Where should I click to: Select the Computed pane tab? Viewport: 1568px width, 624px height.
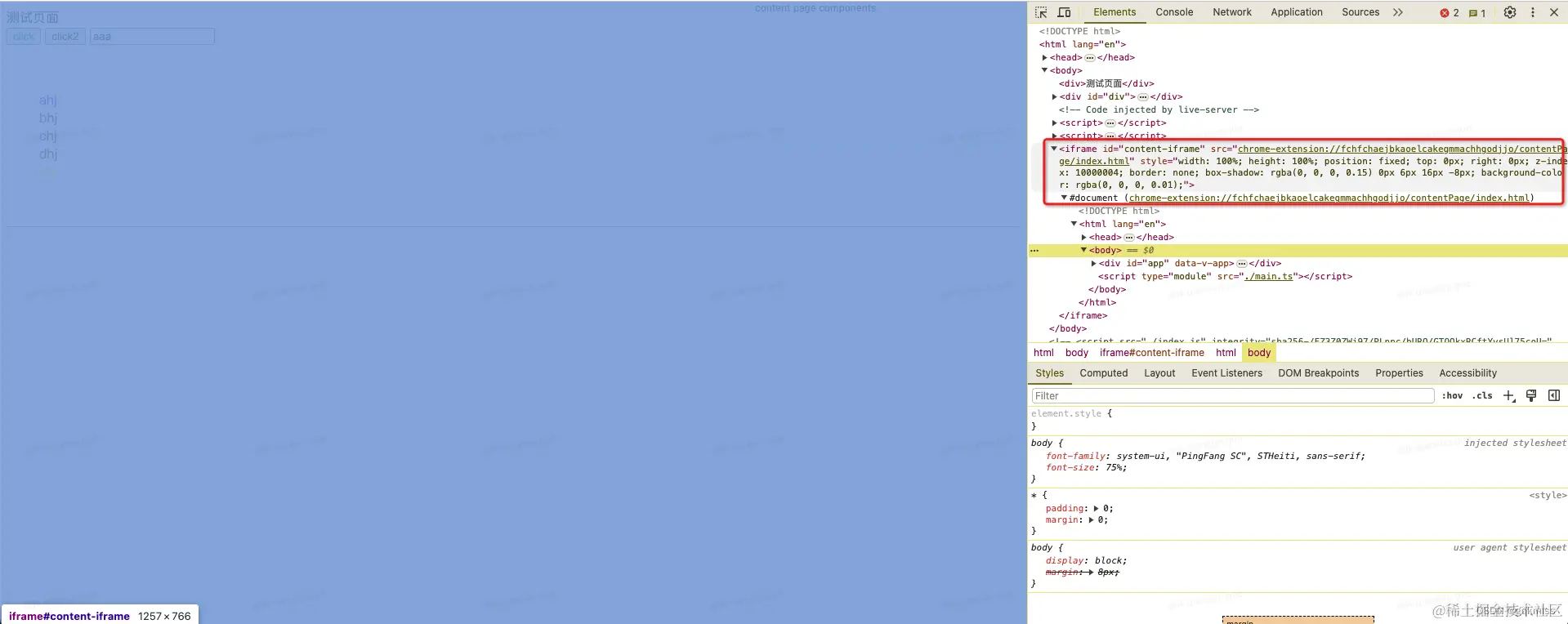(1103, 373)
